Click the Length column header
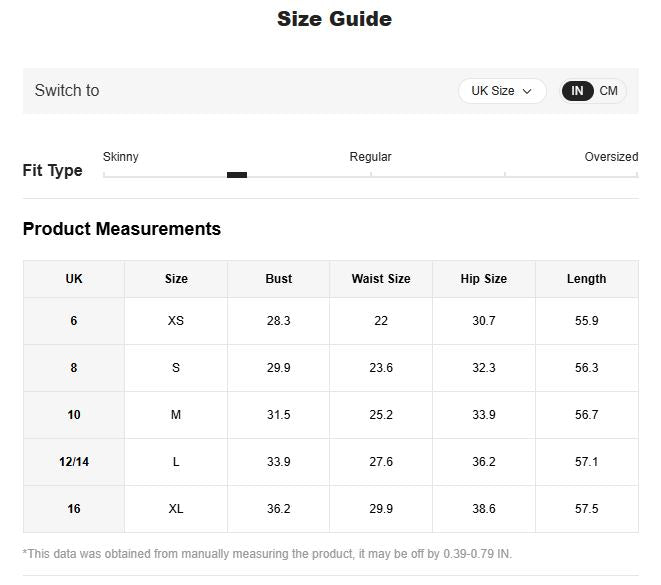 pyautogui.click(x=586, y=279)
